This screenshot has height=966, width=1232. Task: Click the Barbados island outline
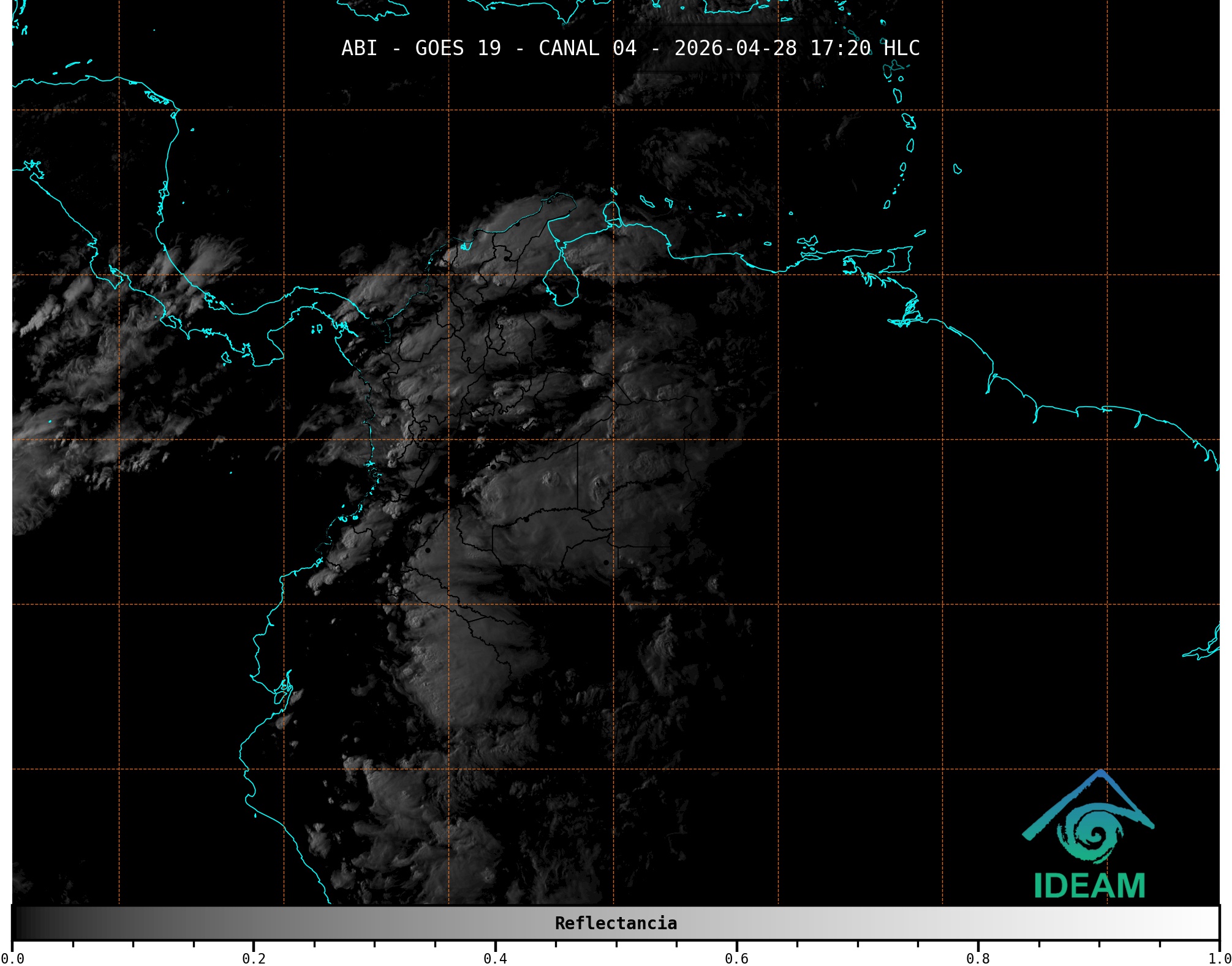958,169
